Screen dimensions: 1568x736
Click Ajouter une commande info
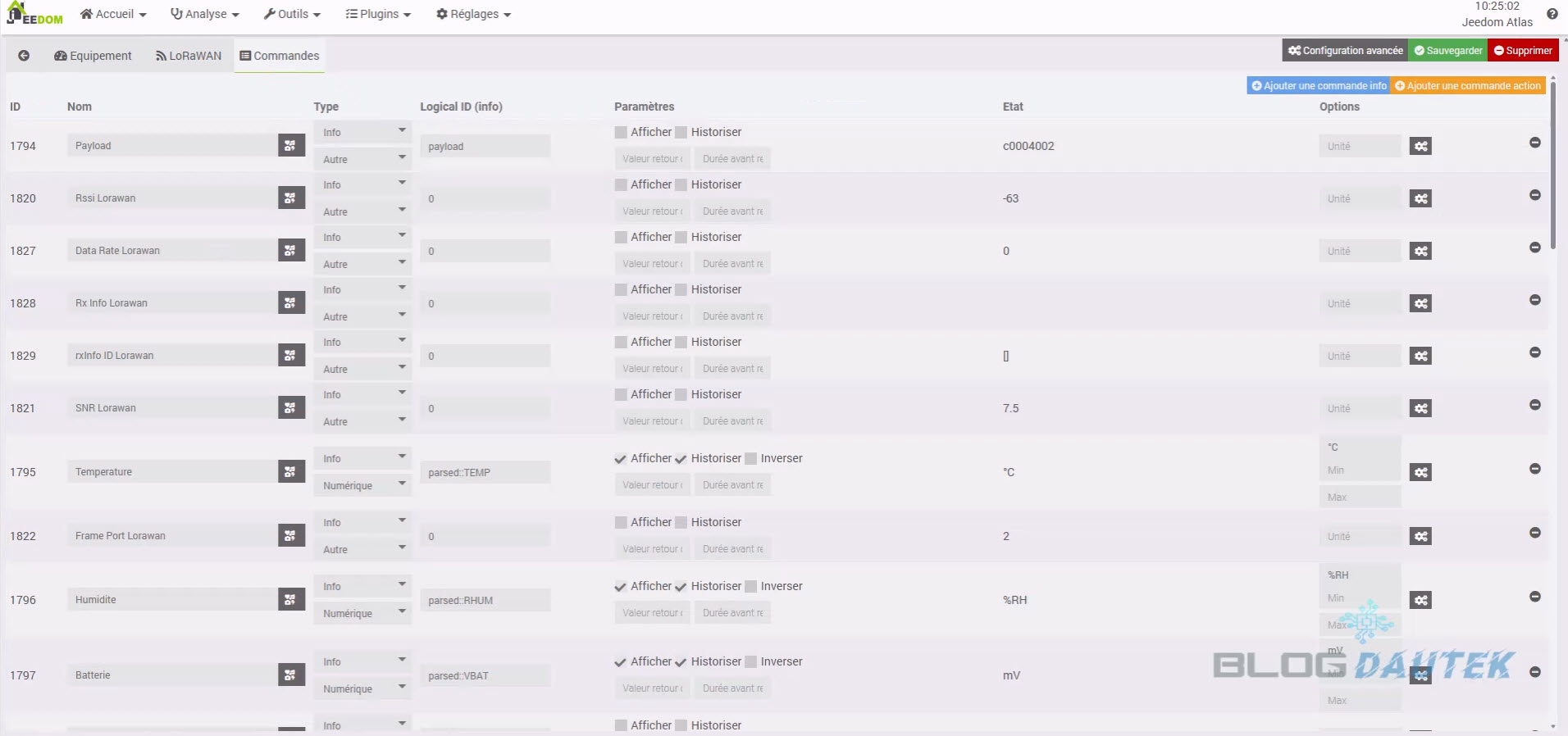point(1318,85)
